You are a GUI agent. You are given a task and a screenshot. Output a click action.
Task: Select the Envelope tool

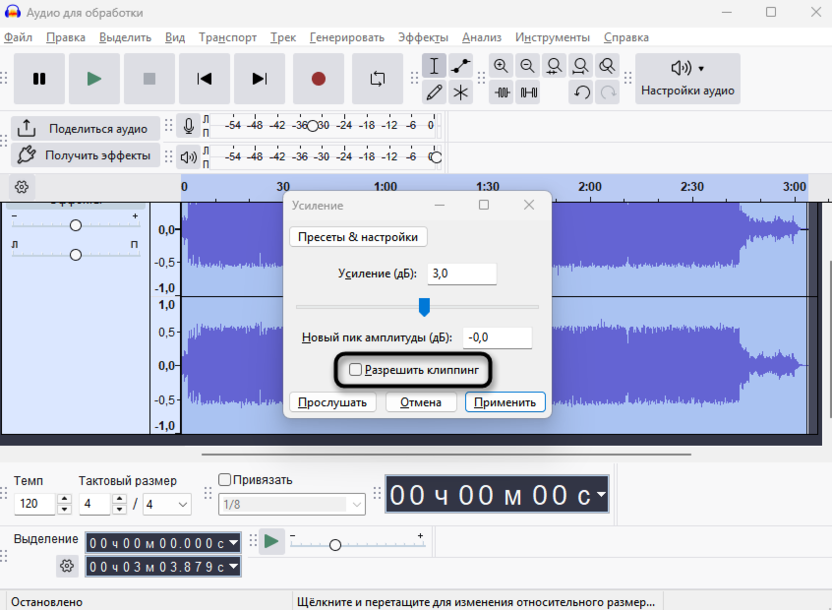[x=460, y=65]
